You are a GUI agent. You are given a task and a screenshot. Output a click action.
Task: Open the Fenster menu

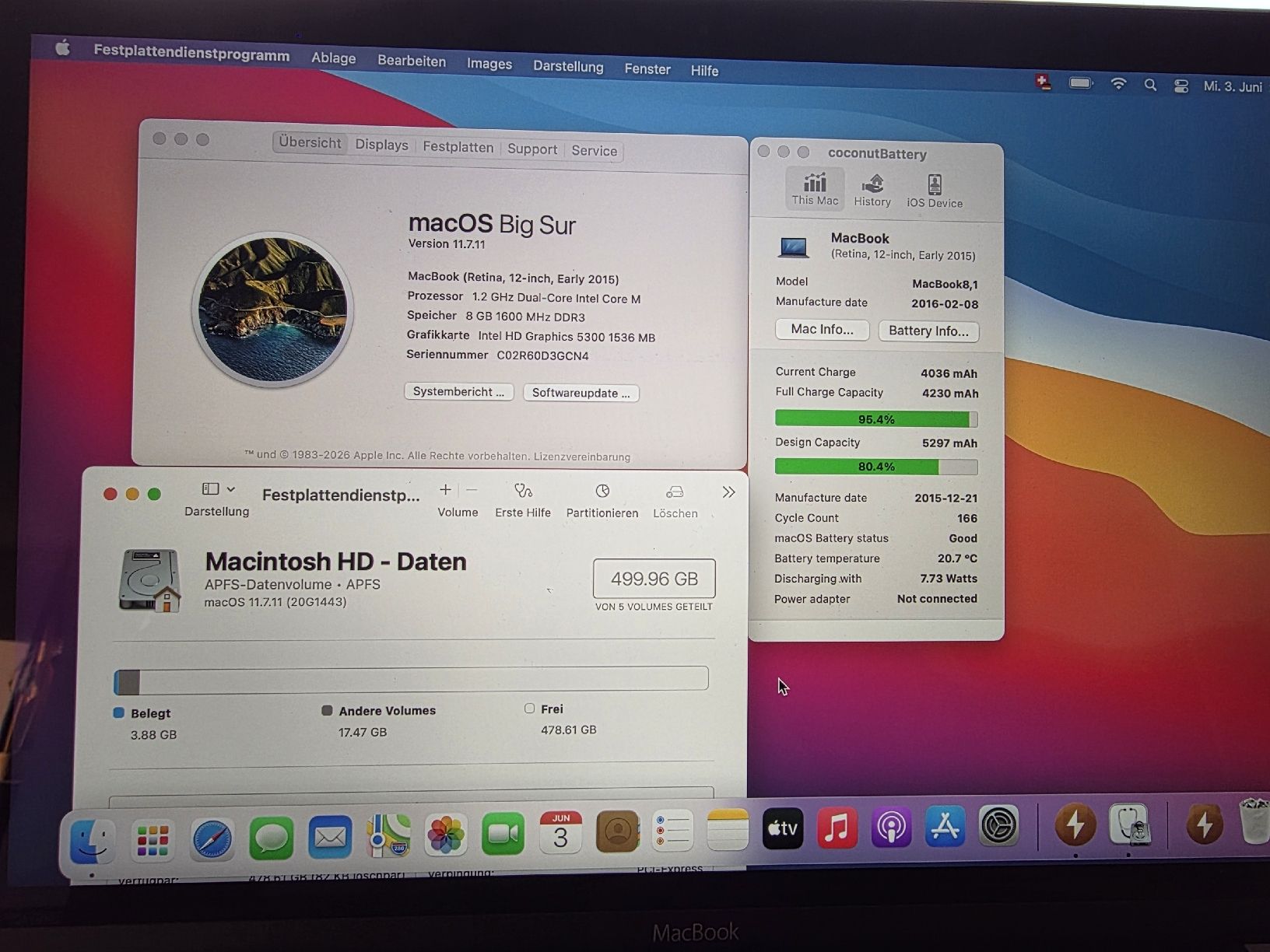(647, 69)
